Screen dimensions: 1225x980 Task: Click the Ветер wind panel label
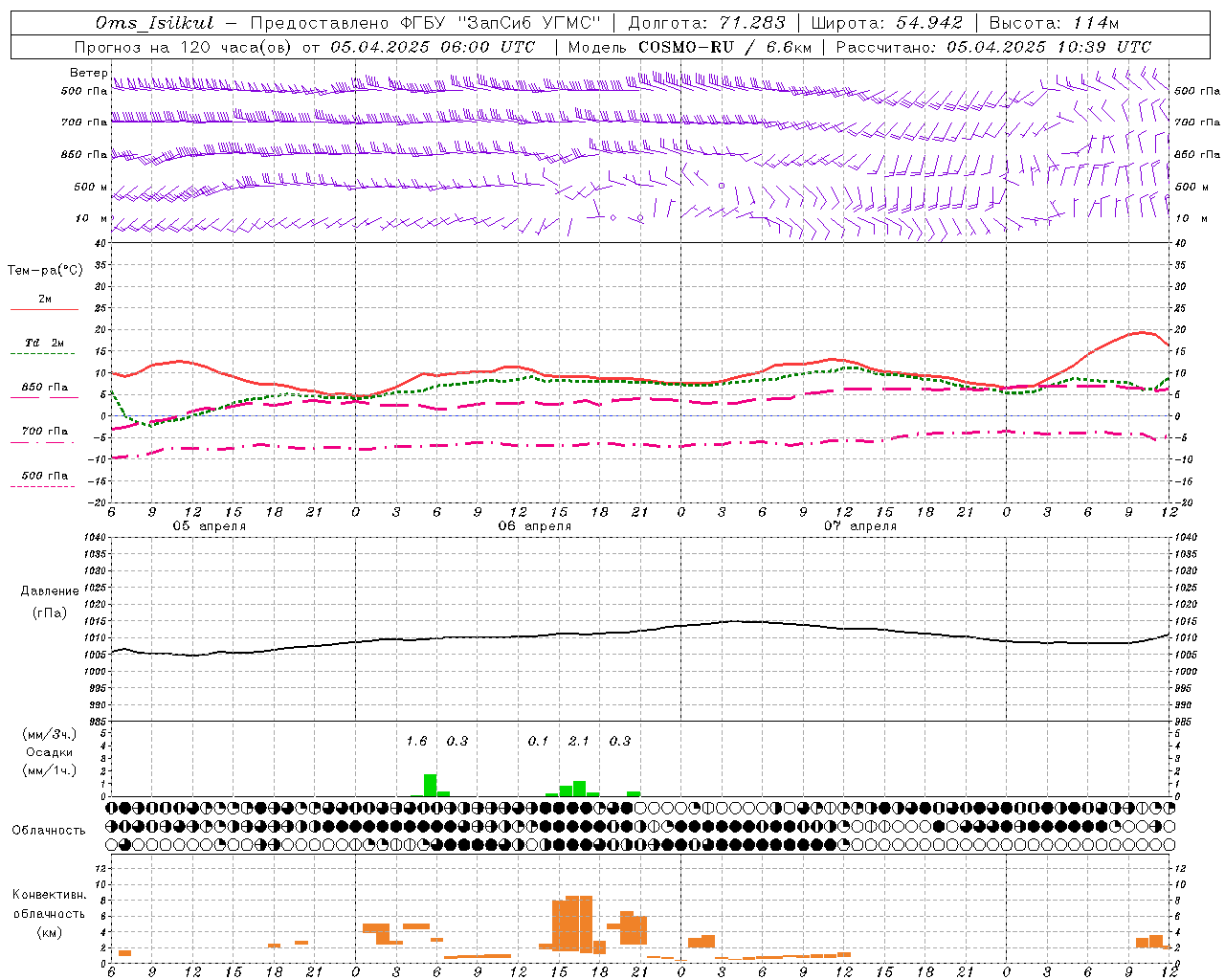(x=88, y=73)
